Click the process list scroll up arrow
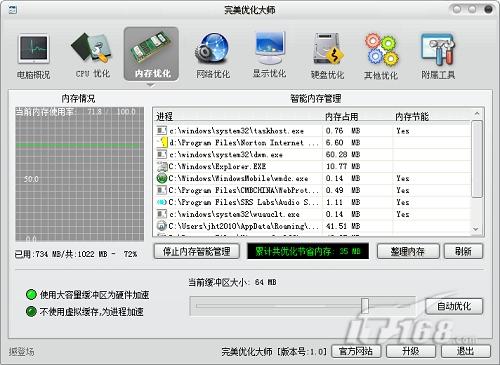 (x=477, y=114)
